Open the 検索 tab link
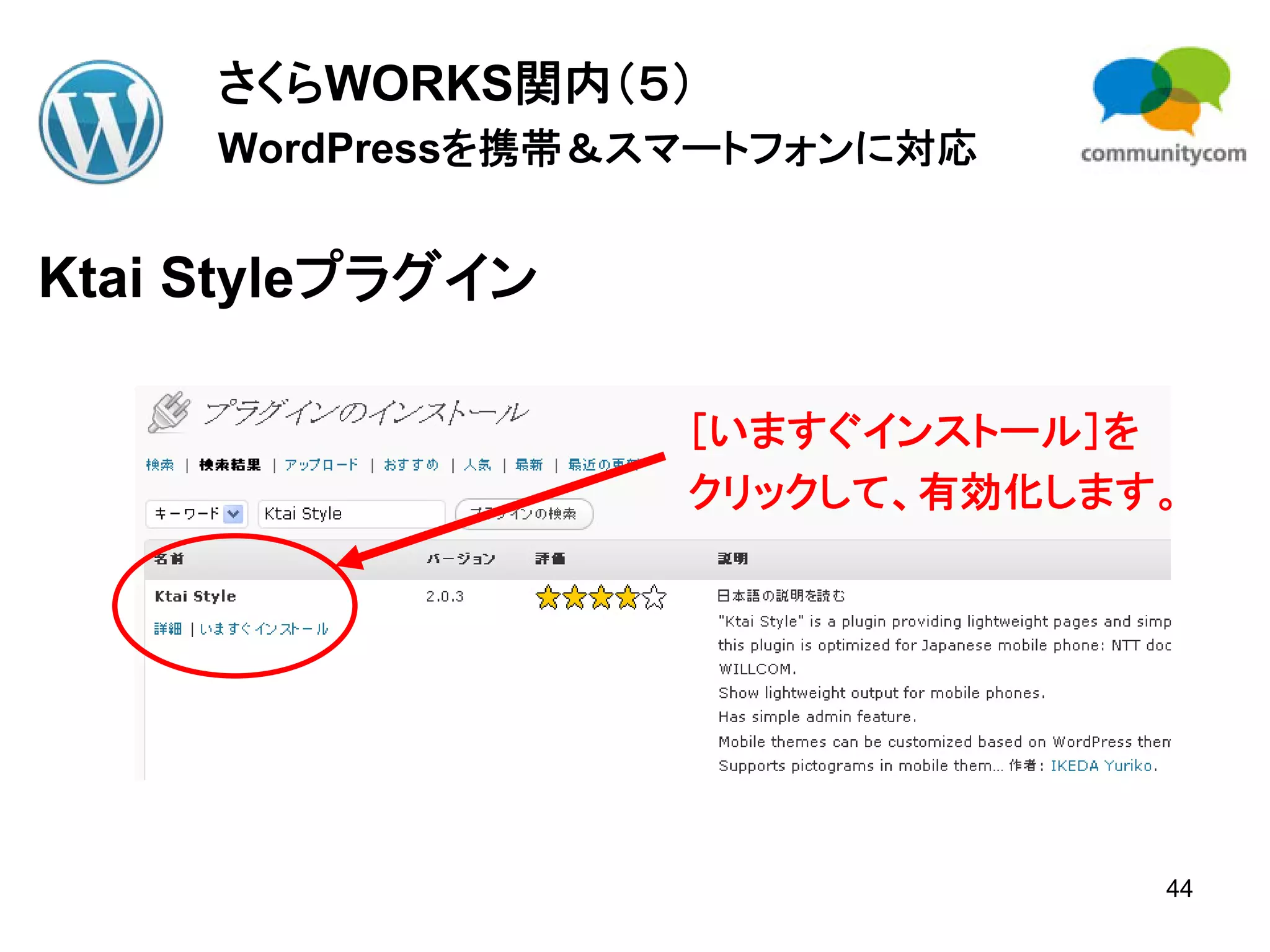Viewport: 1270px width, 952px height. click(x=160, y=465)
